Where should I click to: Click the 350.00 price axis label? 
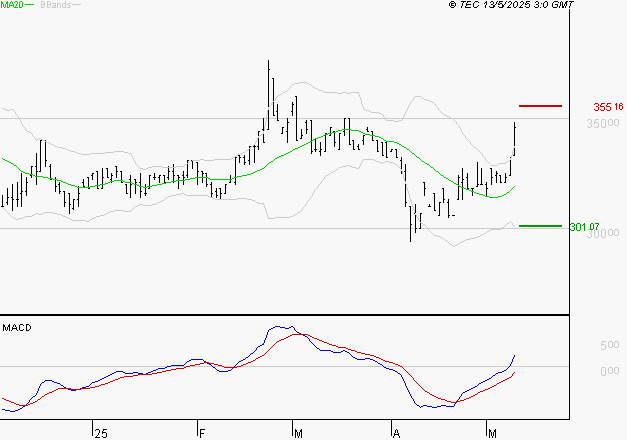[603, 123]
